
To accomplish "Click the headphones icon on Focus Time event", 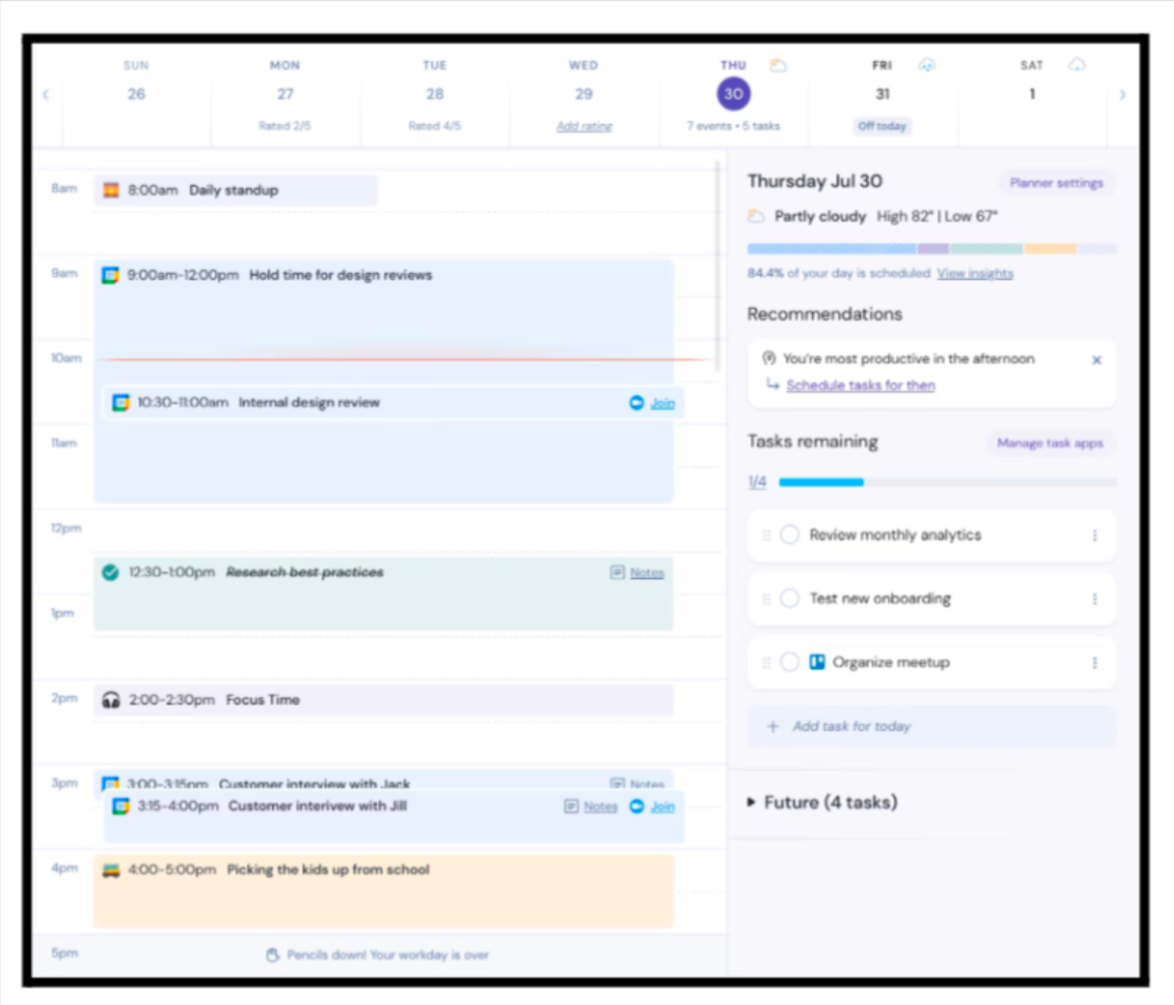I will tap(111, 700).
